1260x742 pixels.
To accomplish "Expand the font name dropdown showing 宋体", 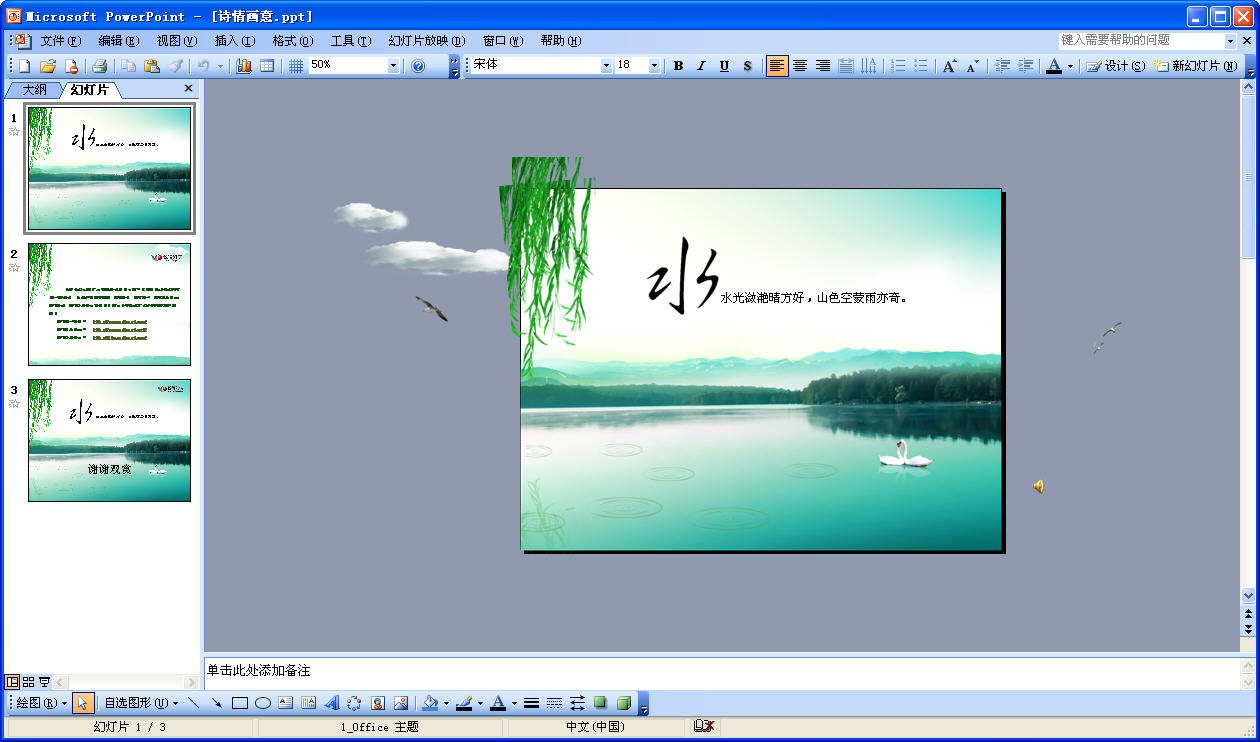I will 606,66.
